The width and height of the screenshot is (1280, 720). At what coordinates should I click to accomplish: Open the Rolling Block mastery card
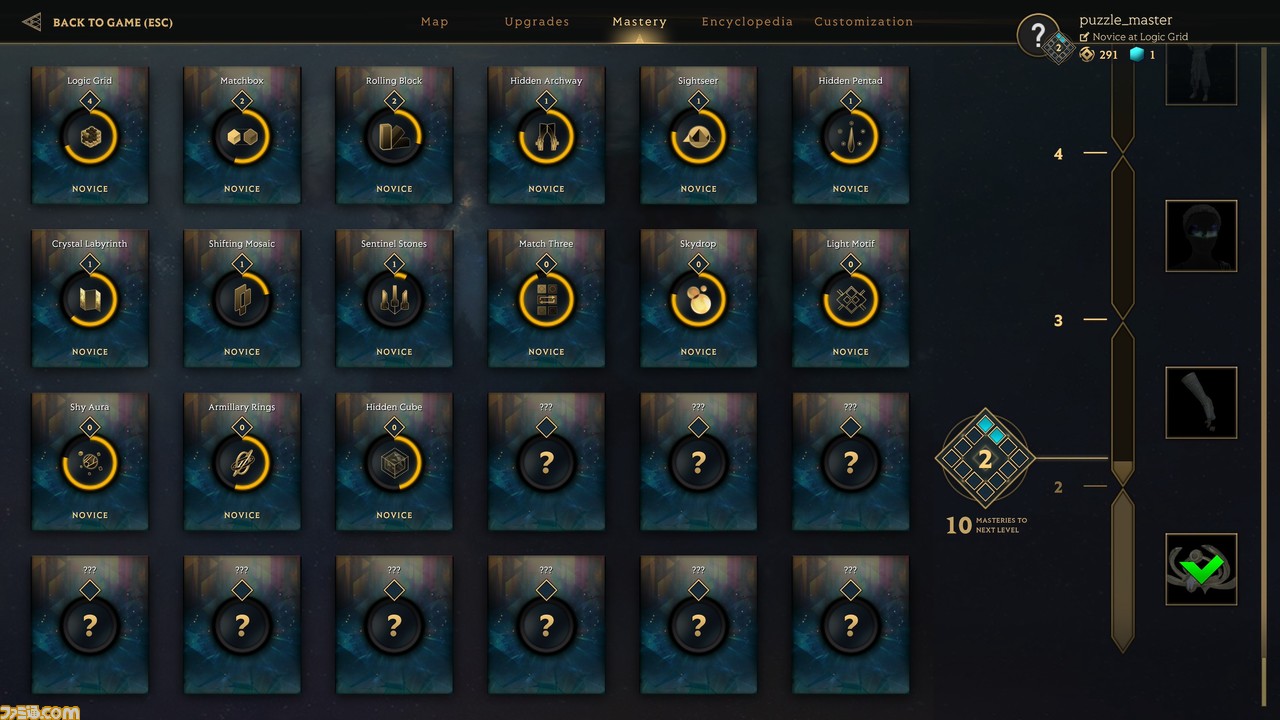click(x=394, y=134)
